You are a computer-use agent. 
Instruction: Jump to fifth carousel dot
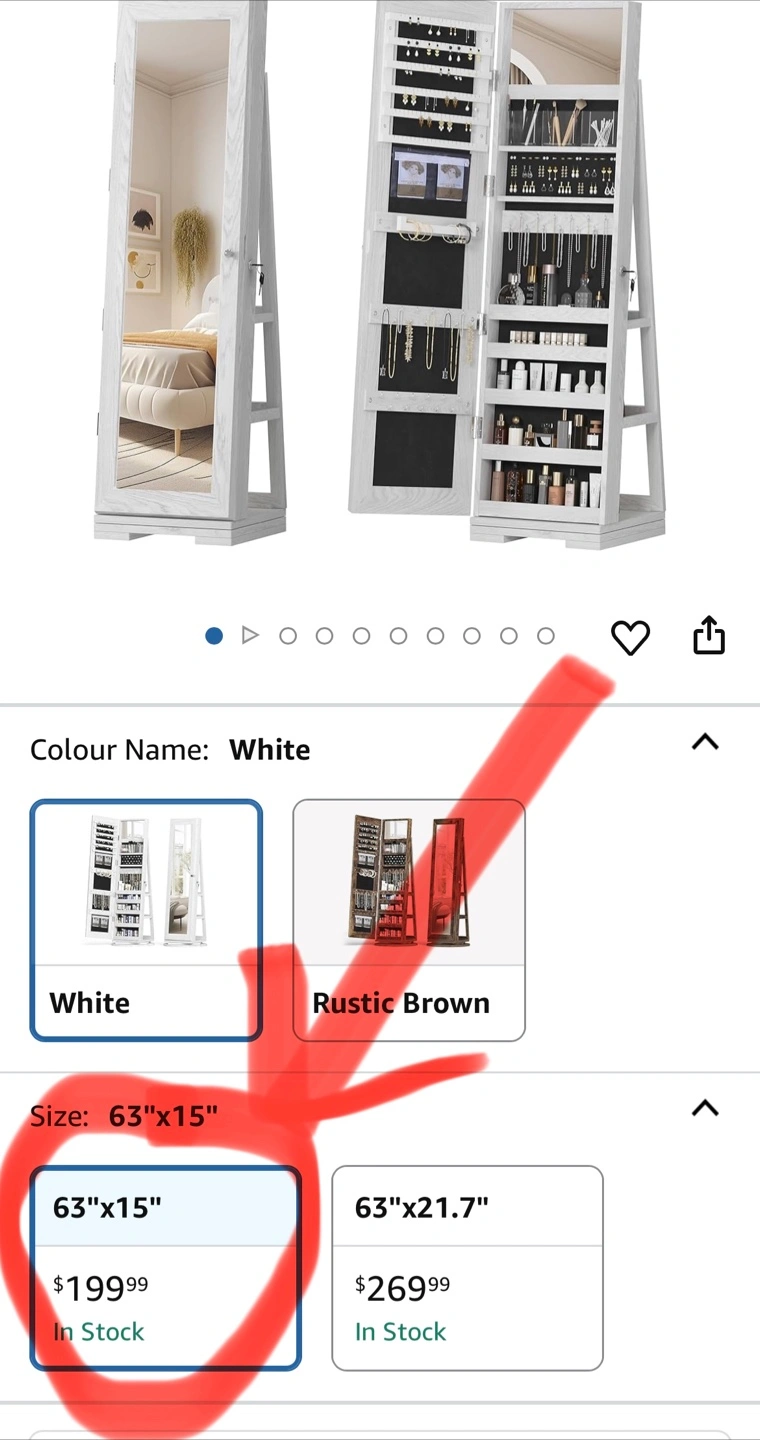point(361,635)
